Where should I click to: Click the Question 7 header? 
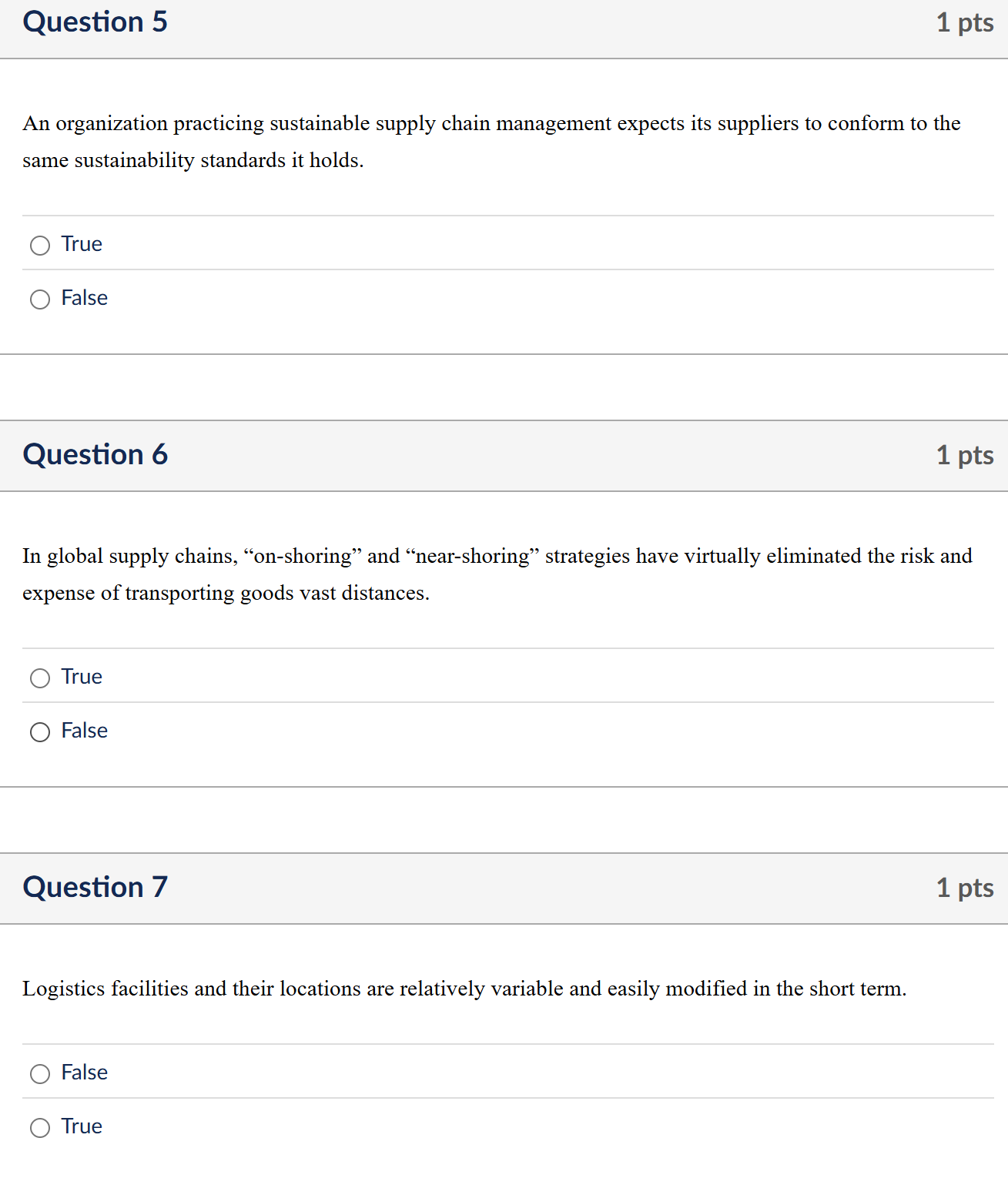pos(93,888)
